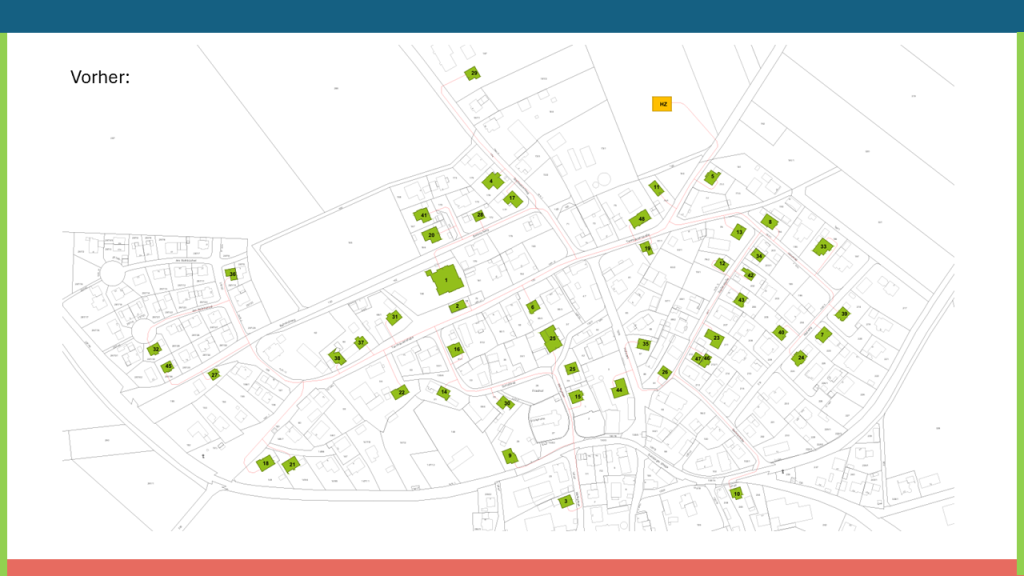This screenshot has height=576, width=1024.
Task: Click green building marker 11
Action: (656, 187)
